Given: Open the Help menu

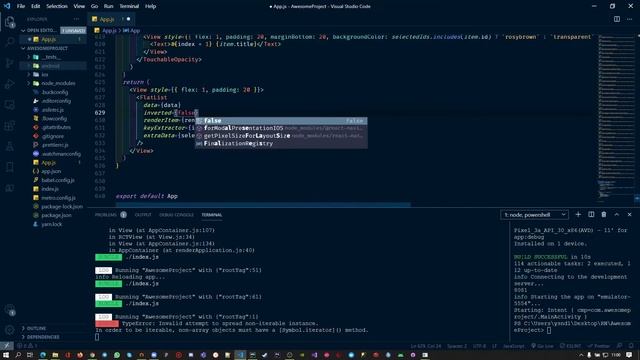Looking at the screenshot, I should pos(150,6).
